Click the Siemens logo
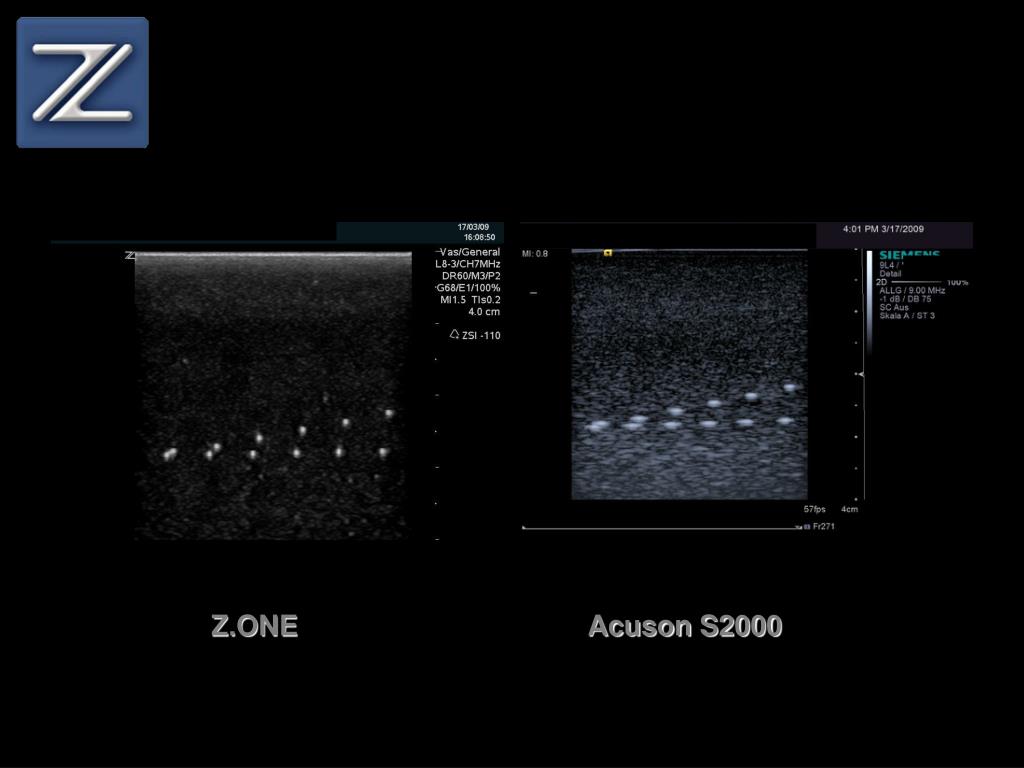Screen dimensions: 1024x768 tap(909, 255)
